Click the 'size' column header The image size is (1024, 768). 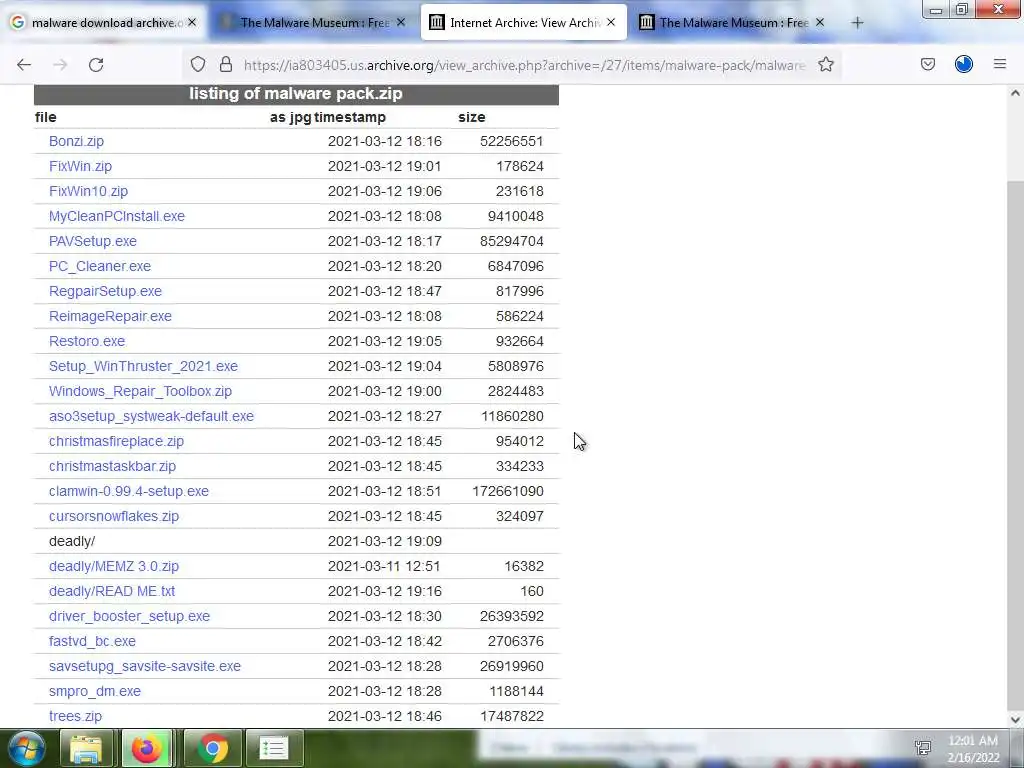[x=472, y=118]
